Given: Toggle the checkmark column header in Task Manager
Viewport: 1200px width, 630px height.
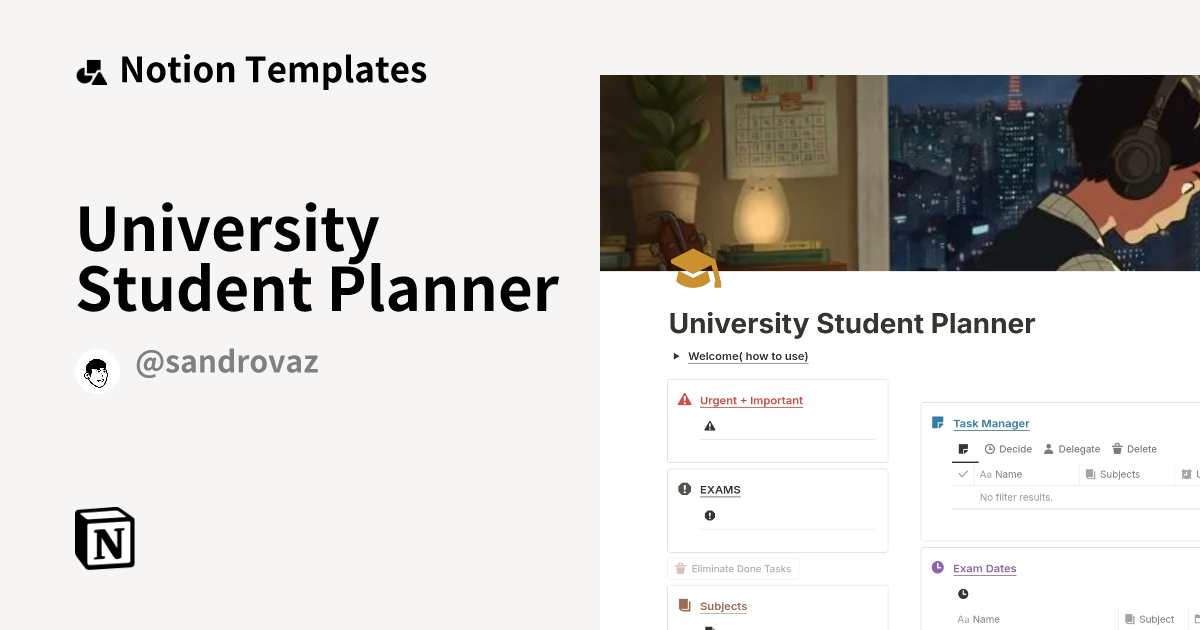Looking at the screenshot, I should pos(963,474).
